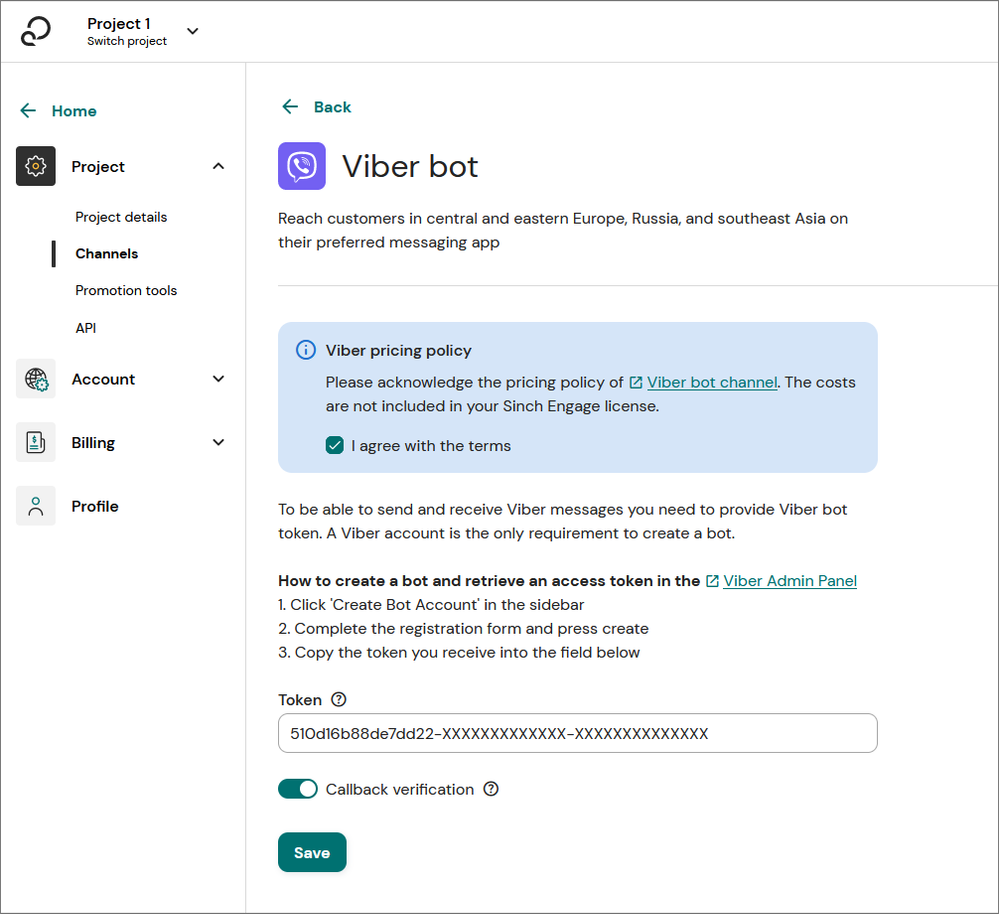Click the info icon beside Viber pricing policy
Screen dimensions: 999x914
[306, 350]
